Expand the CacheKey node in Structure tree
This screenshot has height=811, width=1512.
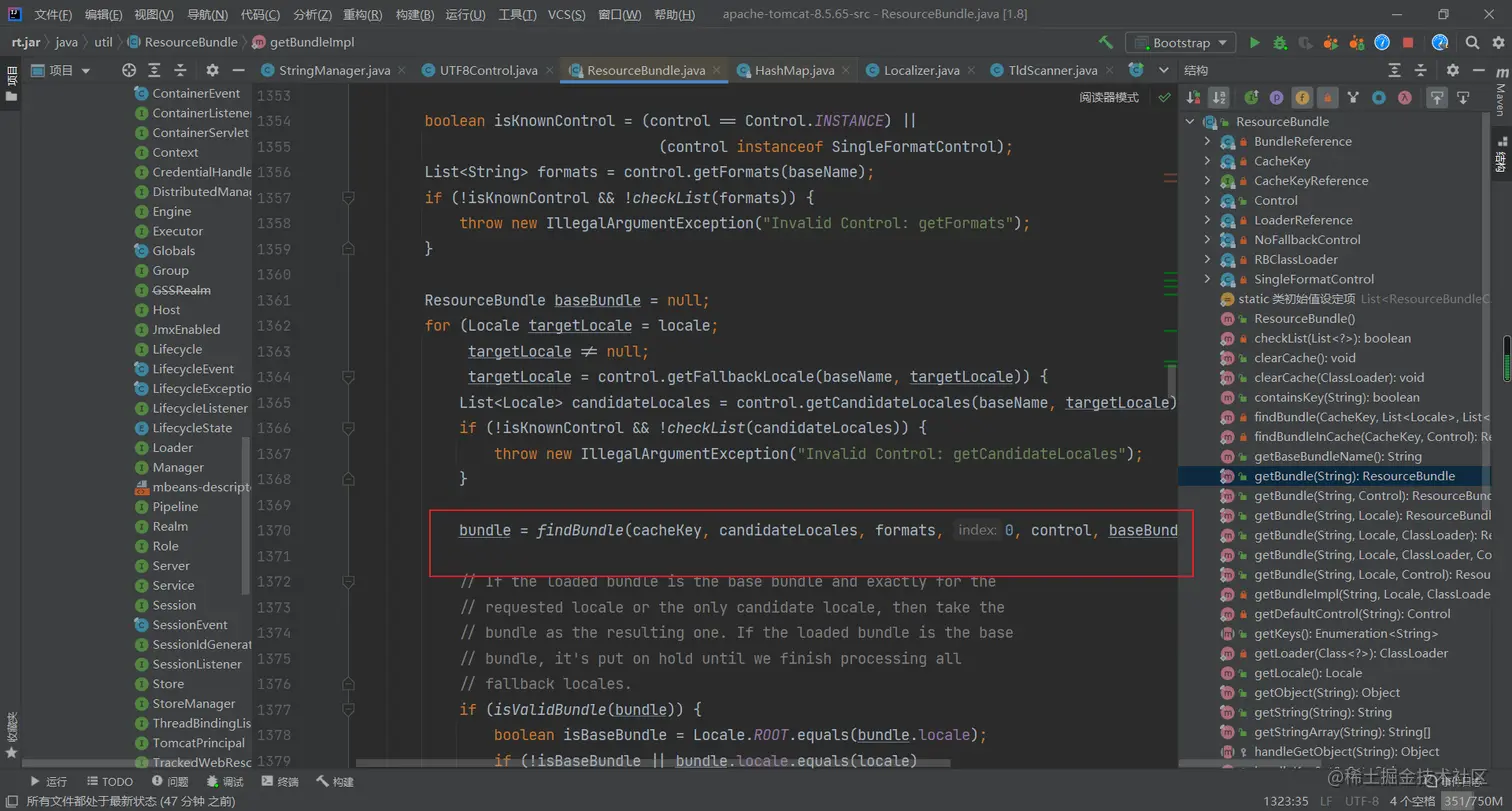[x=1207, y=161]
